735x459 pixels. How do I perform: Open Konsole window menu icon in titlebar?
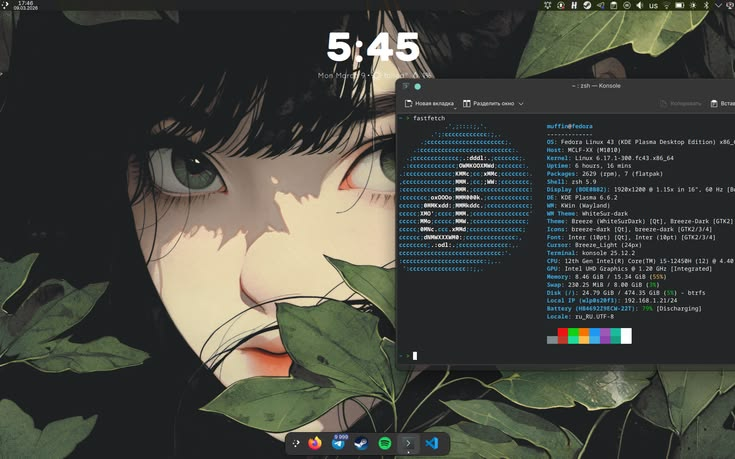tap(406, 86)
